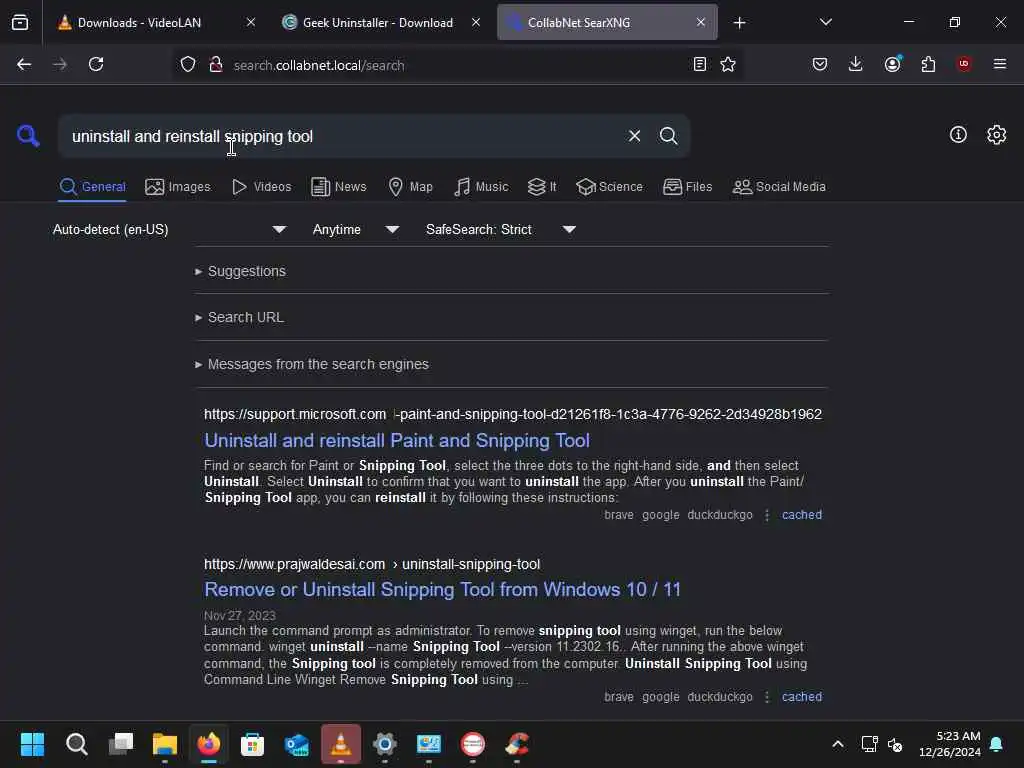Open more options dots for Microsoft result
Image resolution: width=1024 pixels, height=768 pixels.
coord(767,515)
